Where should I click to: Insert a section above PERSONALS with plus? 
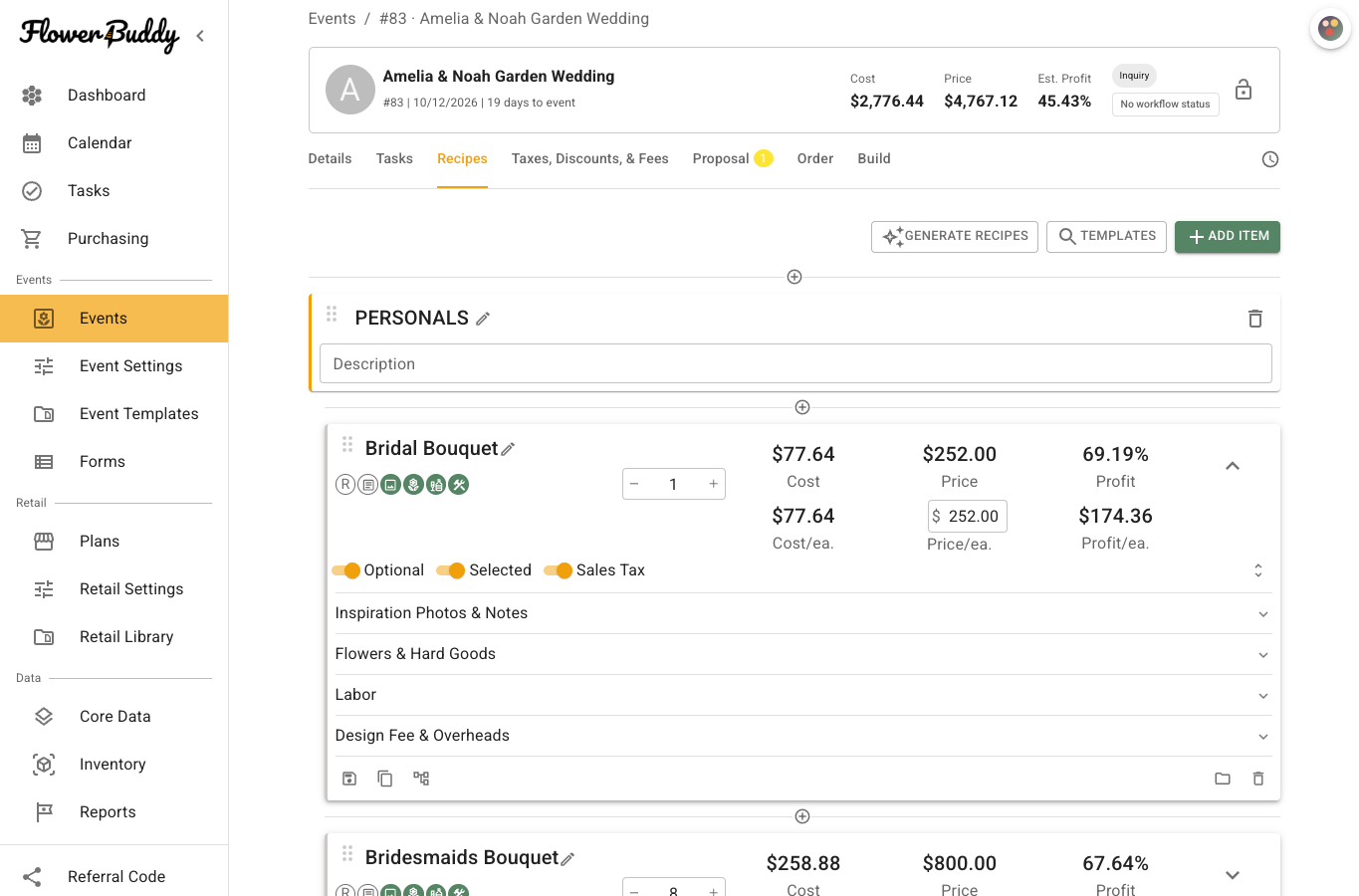click(x=794, y=277)
